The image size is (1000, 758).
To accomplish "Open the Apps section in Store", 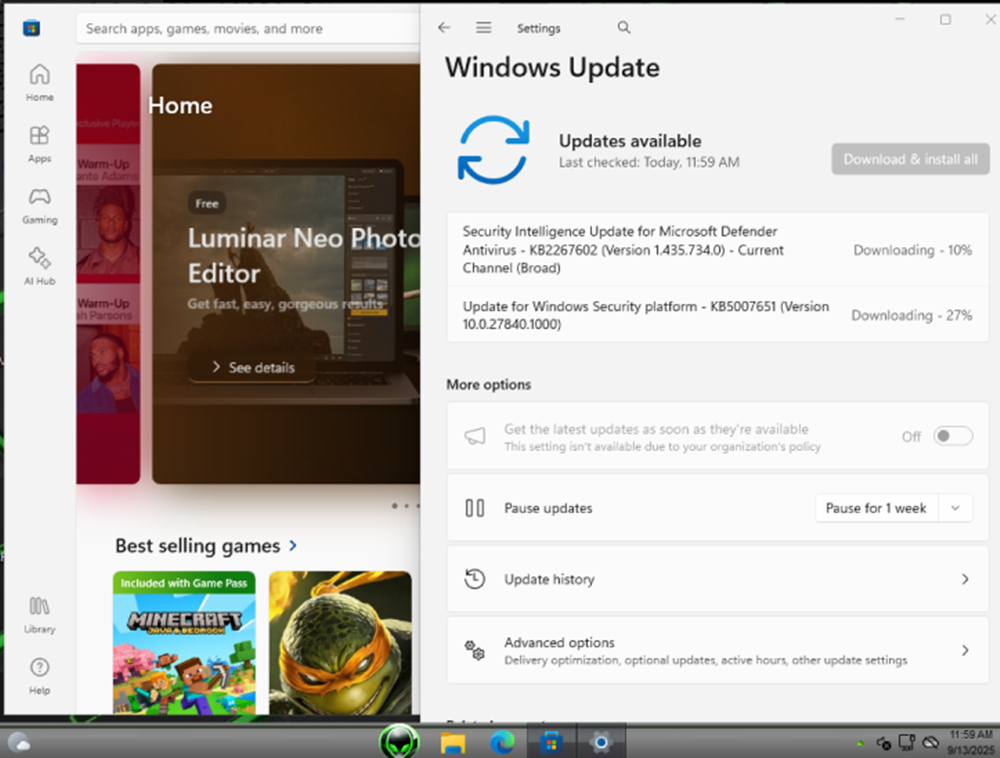I will pos(40,143).
